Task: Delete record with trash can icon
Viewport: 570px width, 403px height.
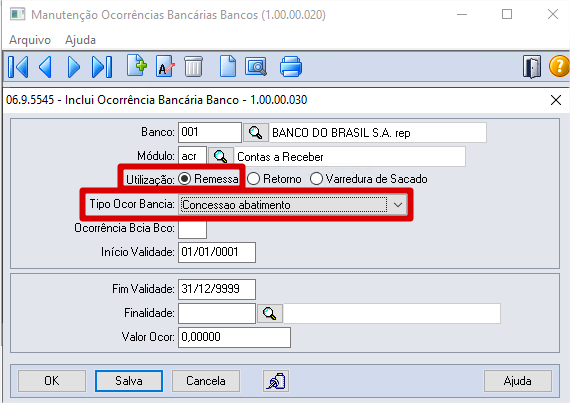Action: (193, 67)
